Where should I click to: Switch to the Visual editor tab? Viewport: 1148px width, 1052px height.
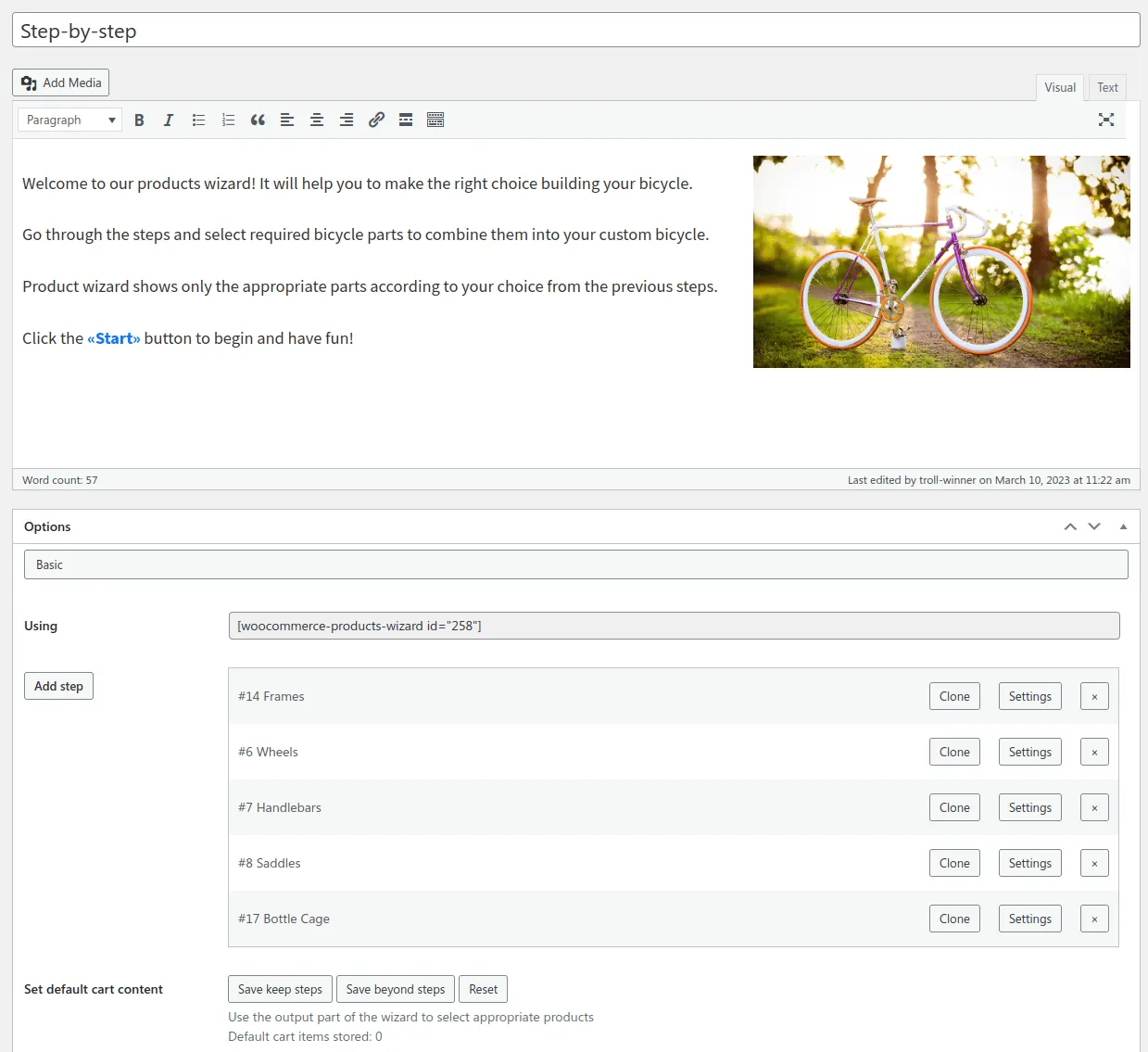pos(1060,87)
